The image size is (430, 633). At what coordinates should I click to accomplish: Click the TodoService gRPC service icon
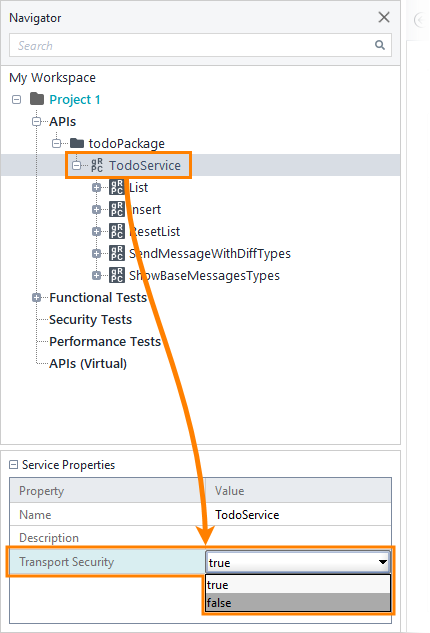point(97,165)
